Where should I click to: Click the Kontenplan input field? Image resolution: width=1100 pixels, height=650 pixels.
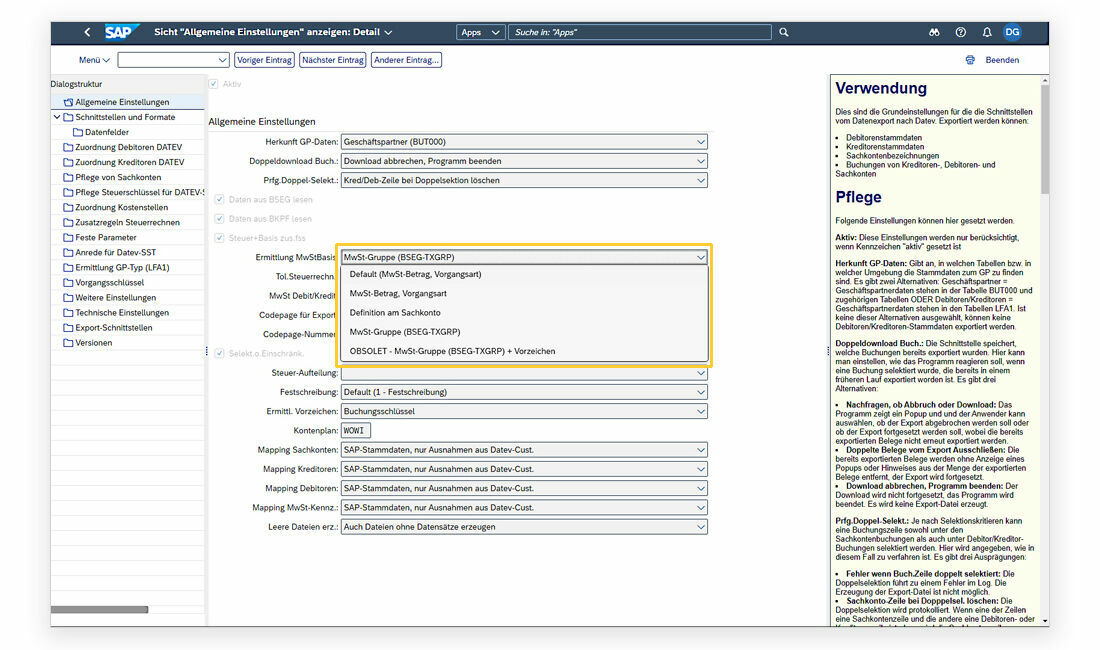[x=356, y=431]
